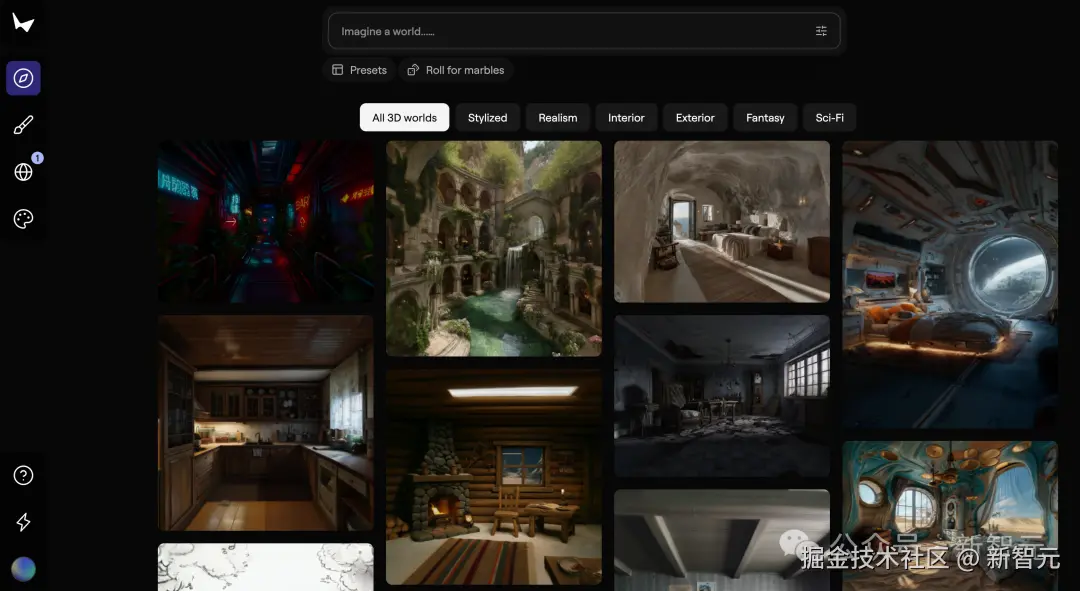Open the spaceship bedroom world thumbnail
The image size is (1080, 591).
[x=950, y=284]
